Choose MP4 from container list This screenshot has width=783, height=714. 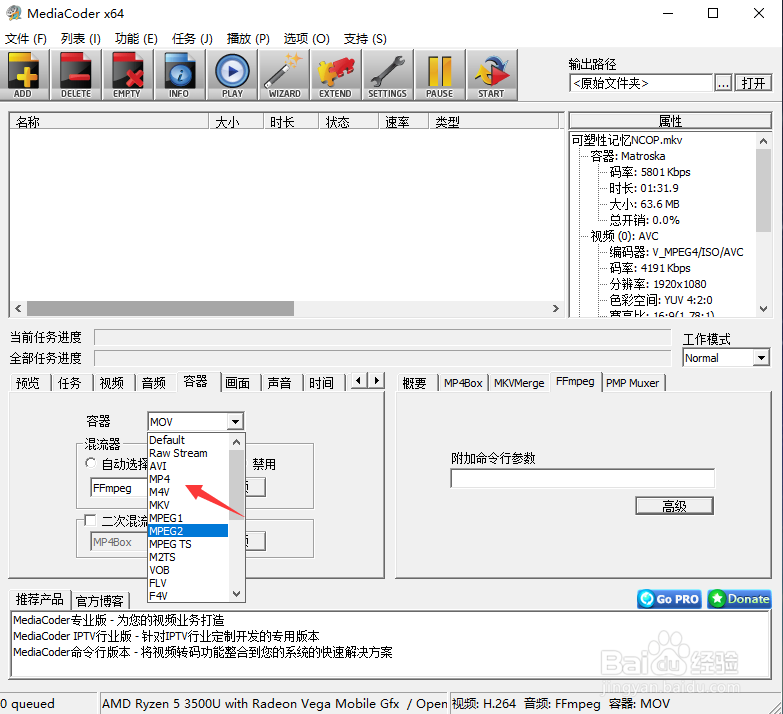click(x=188, y=479)
